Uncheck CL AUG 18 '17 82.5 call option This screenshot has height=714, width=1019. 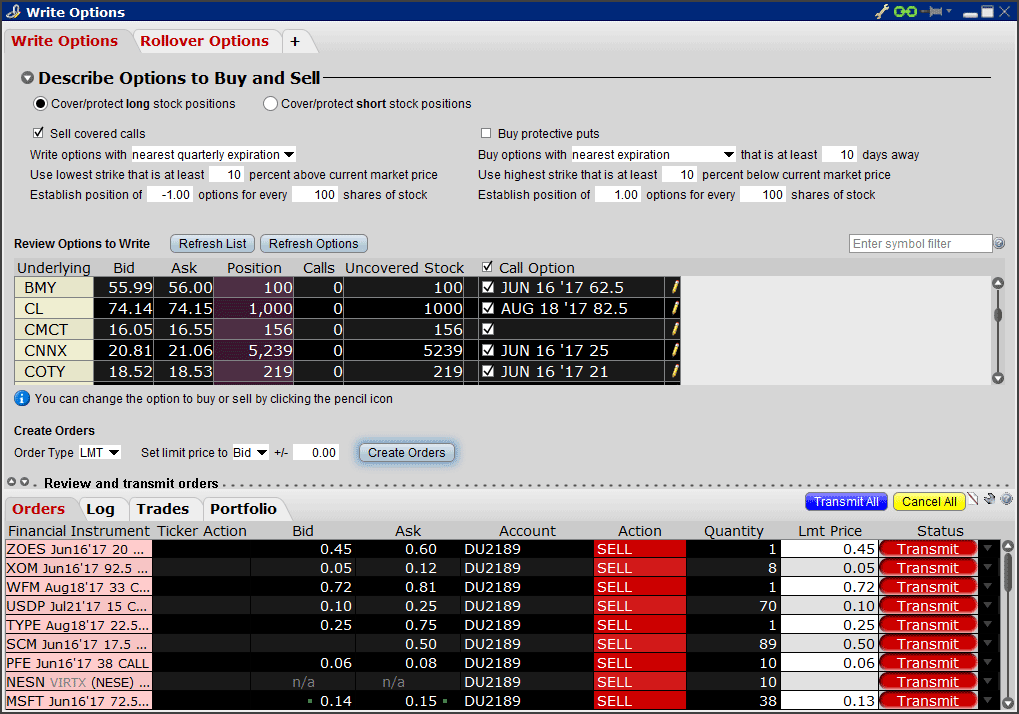pyautogui.click(x=488, y=308)
